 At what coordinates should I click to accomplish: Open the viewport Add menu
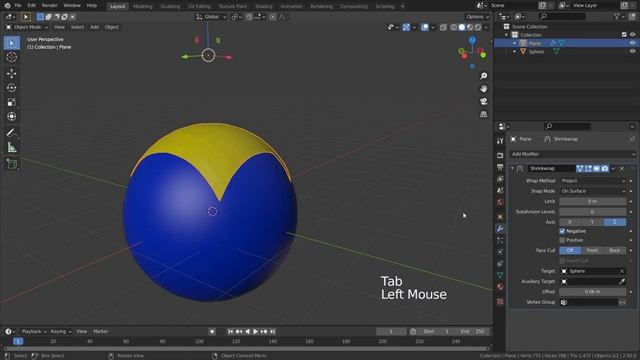pos(94,27)
